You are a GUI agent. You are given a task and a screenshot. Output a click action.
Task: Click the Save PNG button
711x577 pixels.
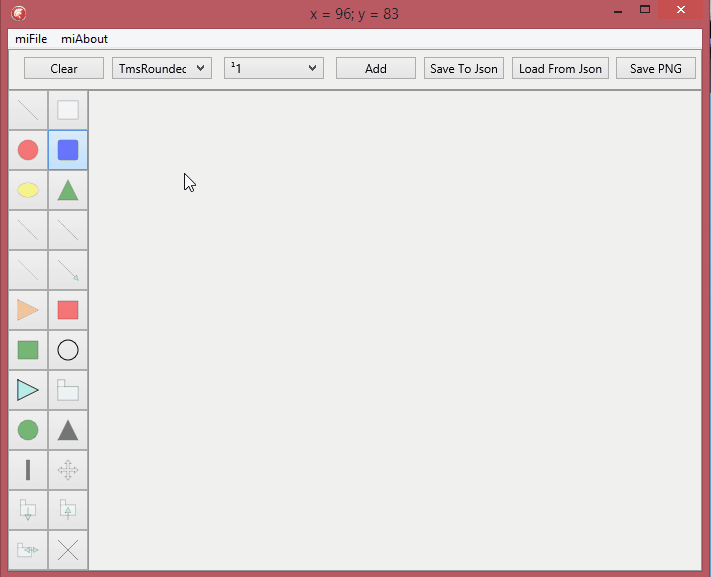pos(656,68)
